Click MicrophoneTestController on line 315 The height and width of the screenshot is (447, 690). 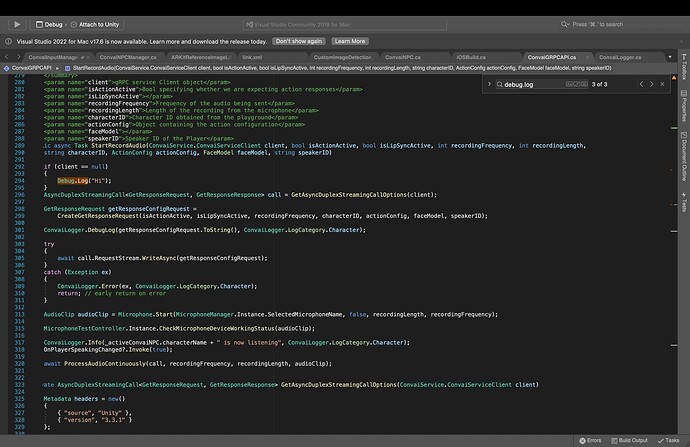[x=84, y=329]
